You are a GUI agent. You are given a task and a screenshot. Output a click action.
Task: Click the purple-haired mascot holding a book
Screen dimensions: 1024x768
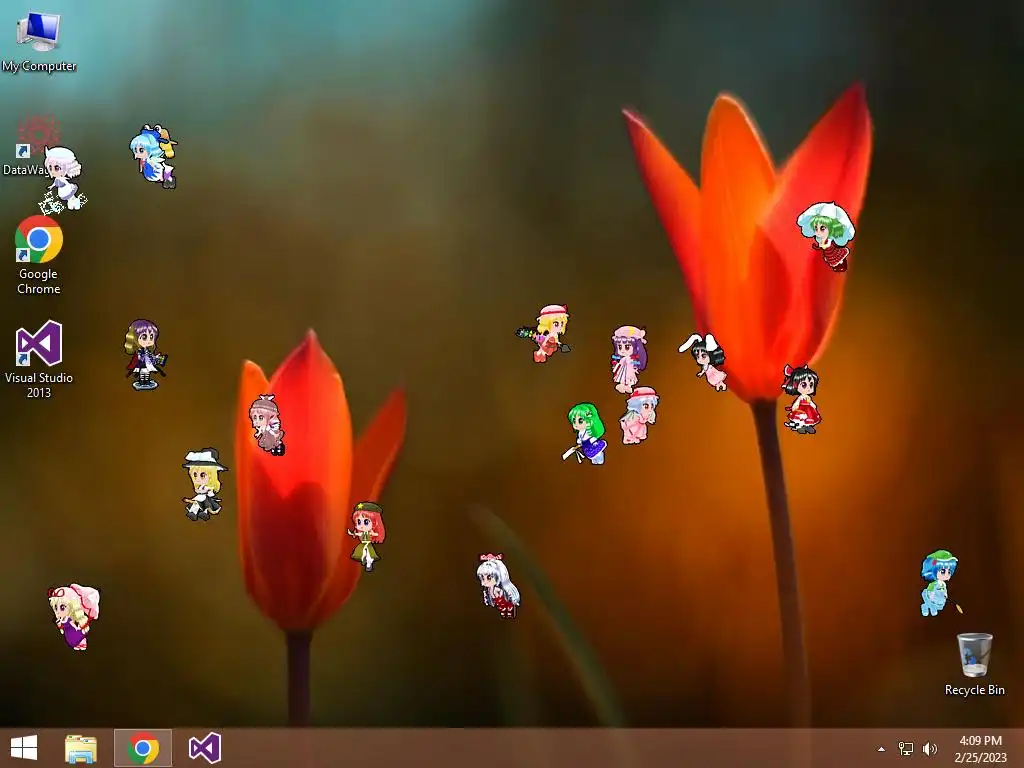pos(145,355)
